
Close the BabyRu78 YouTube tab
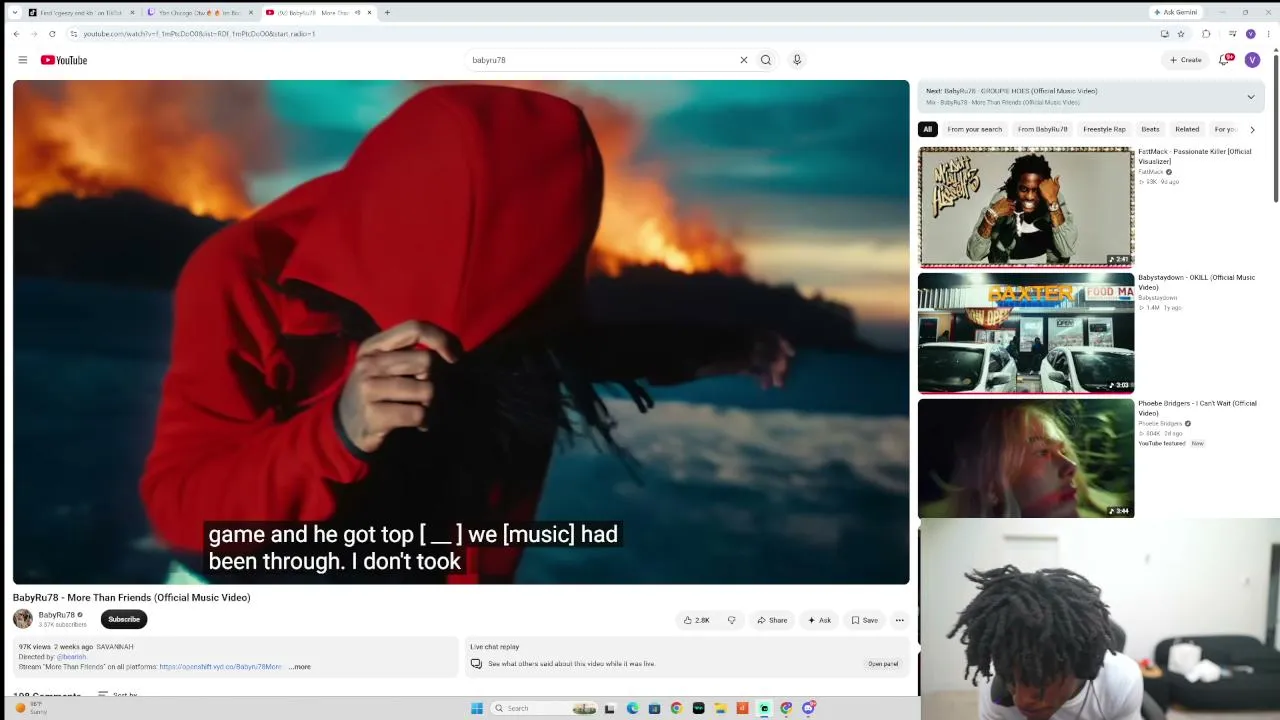[370, 13]
